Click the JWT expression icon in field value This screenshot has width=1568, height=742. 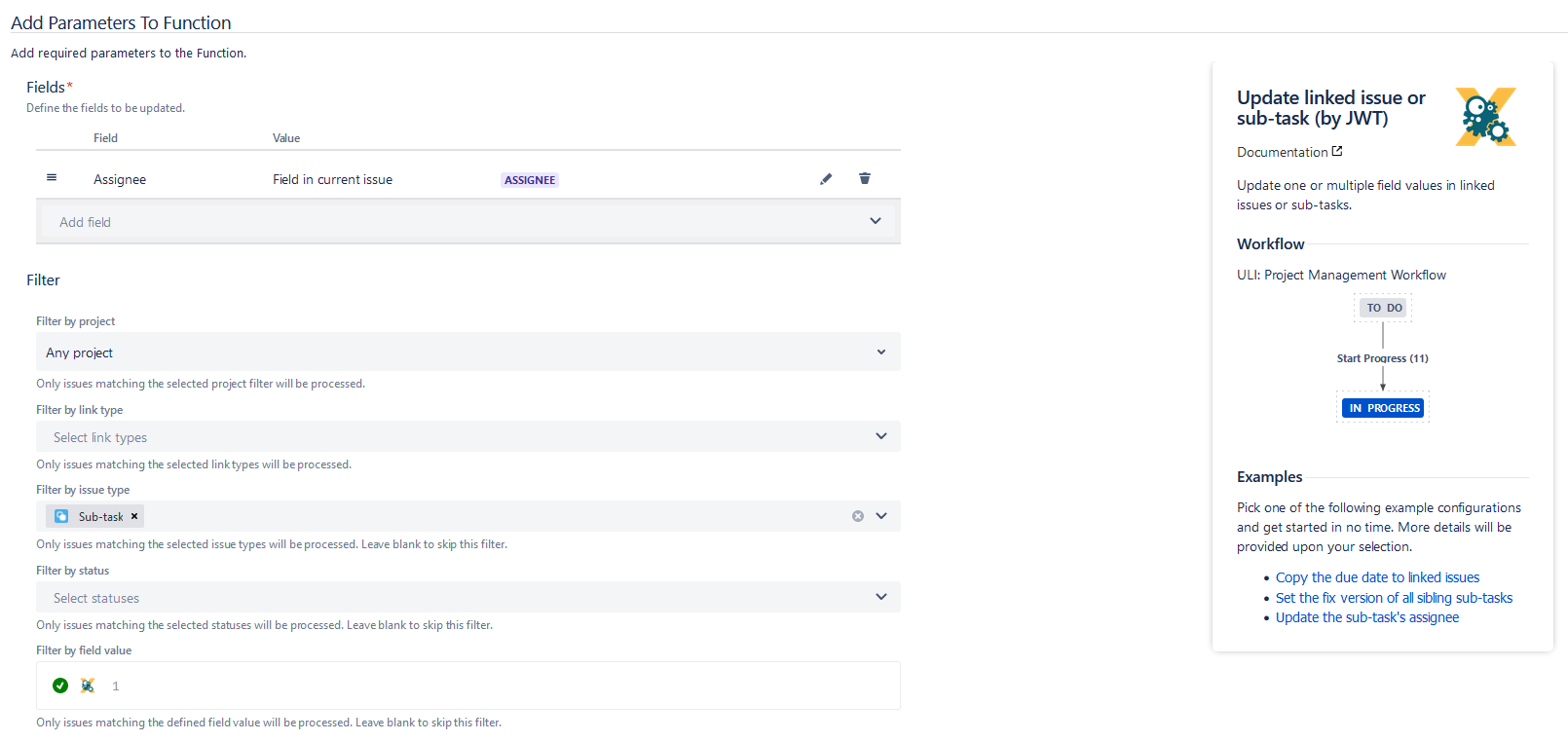coord(88,686)
